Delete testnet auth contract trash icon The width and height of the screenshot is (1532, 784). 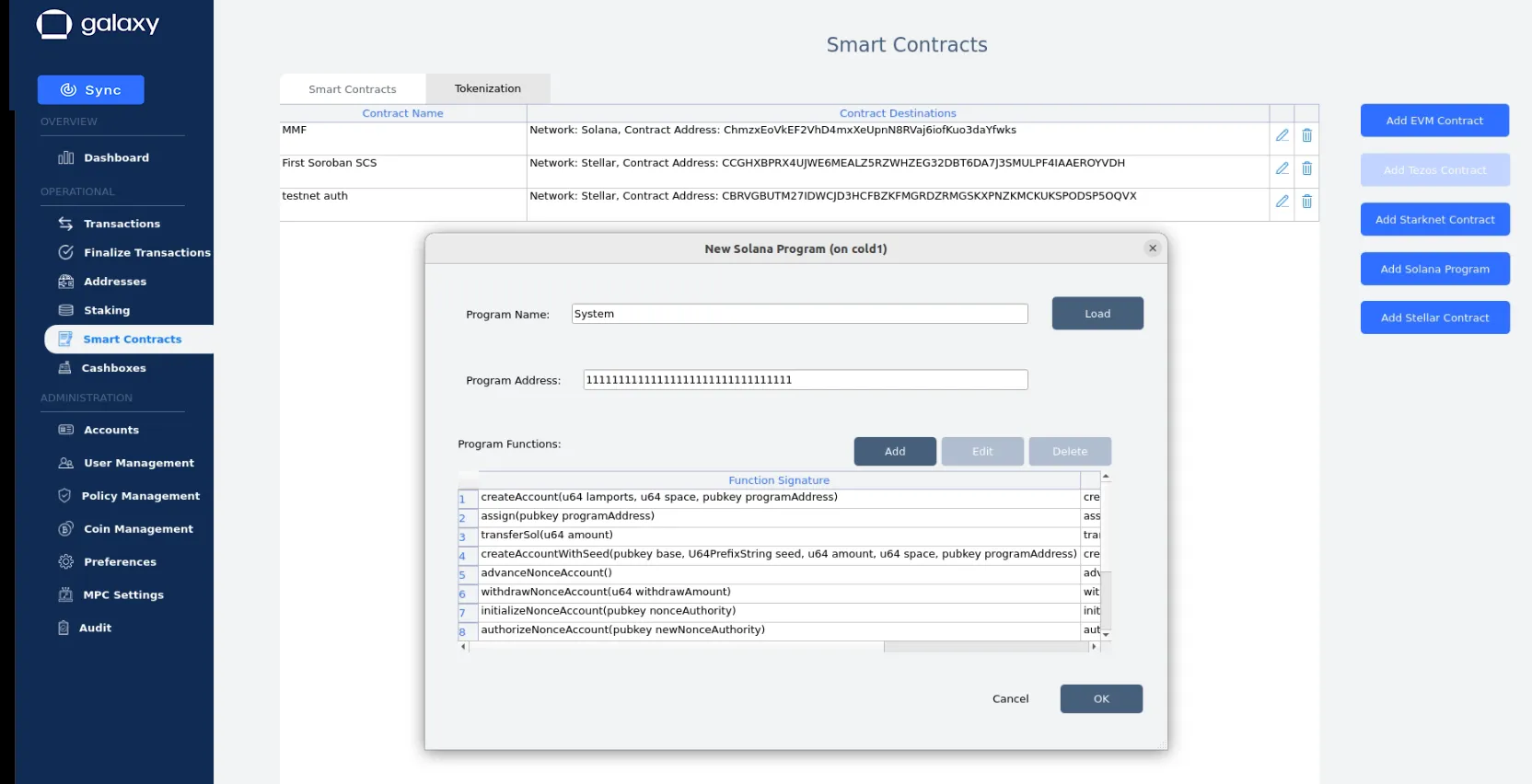coord(1306,202)
